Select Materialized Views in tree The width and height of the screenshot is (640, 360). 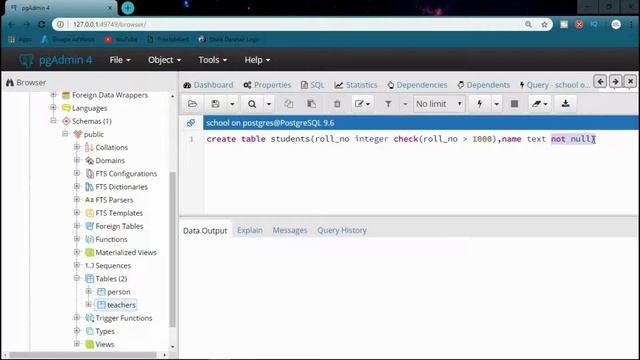(x=126, y=253)
